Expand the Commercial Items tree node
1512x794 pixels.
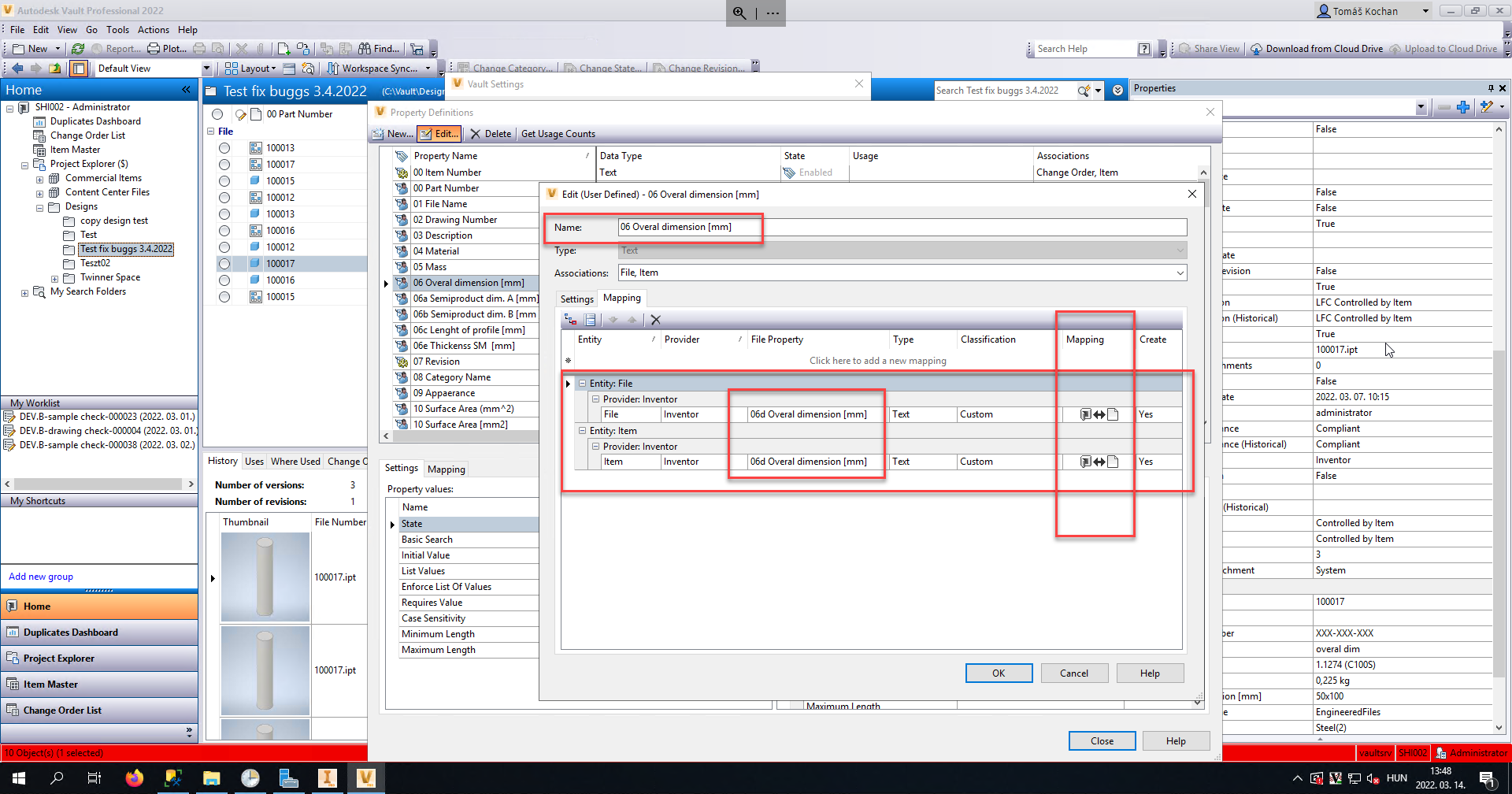pyautogui.click(x=39, y=178)
